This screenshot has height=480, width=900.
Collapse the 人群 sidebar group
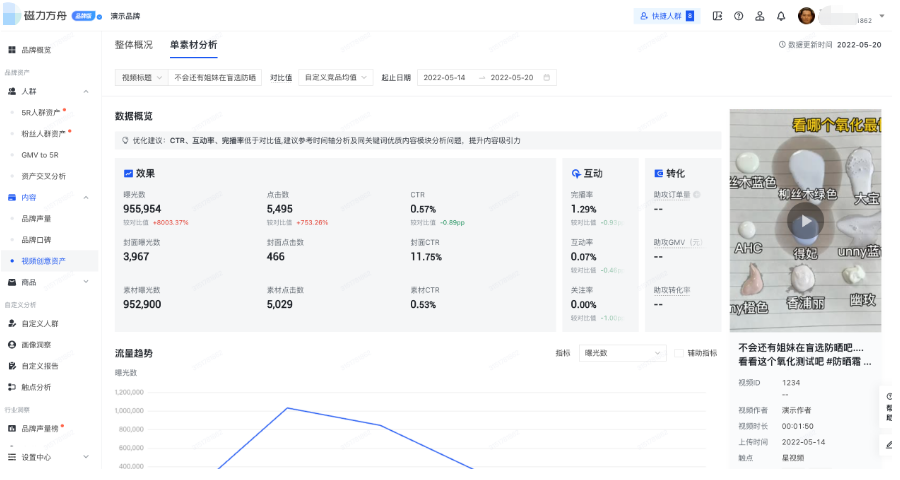pos(86,91)
